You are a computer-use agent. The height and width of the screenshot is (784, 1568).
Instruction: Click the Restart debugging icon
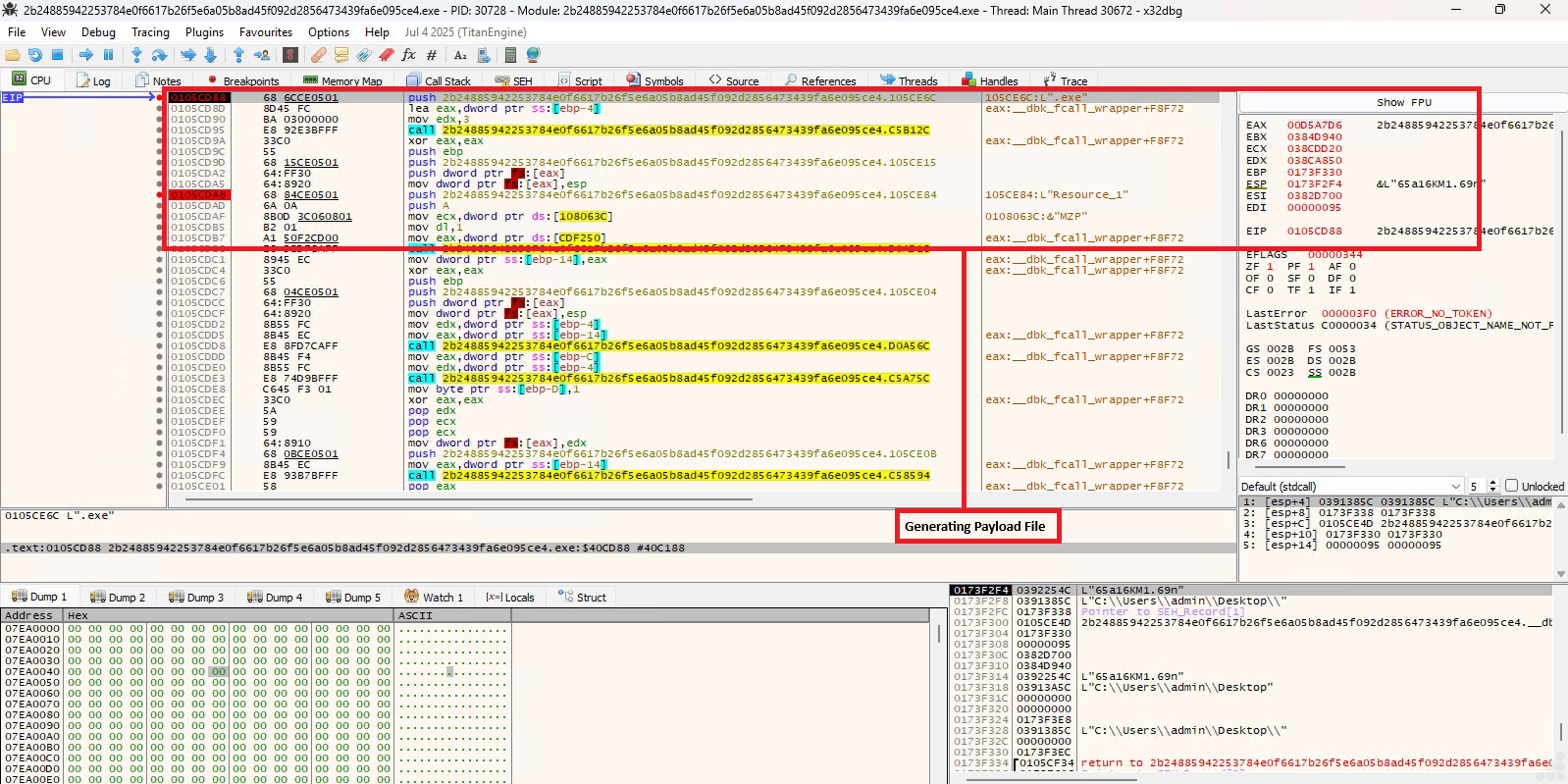pos(35,55)
